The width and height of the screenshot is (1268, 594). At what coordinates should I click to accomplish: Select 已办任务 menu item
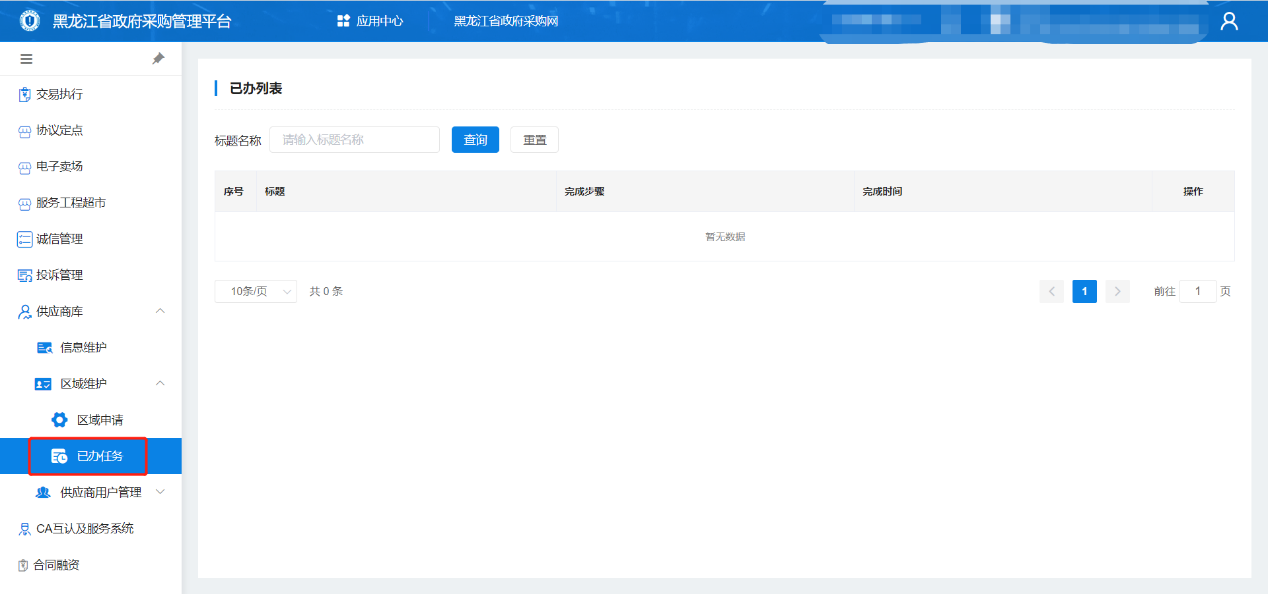[99, 456]
